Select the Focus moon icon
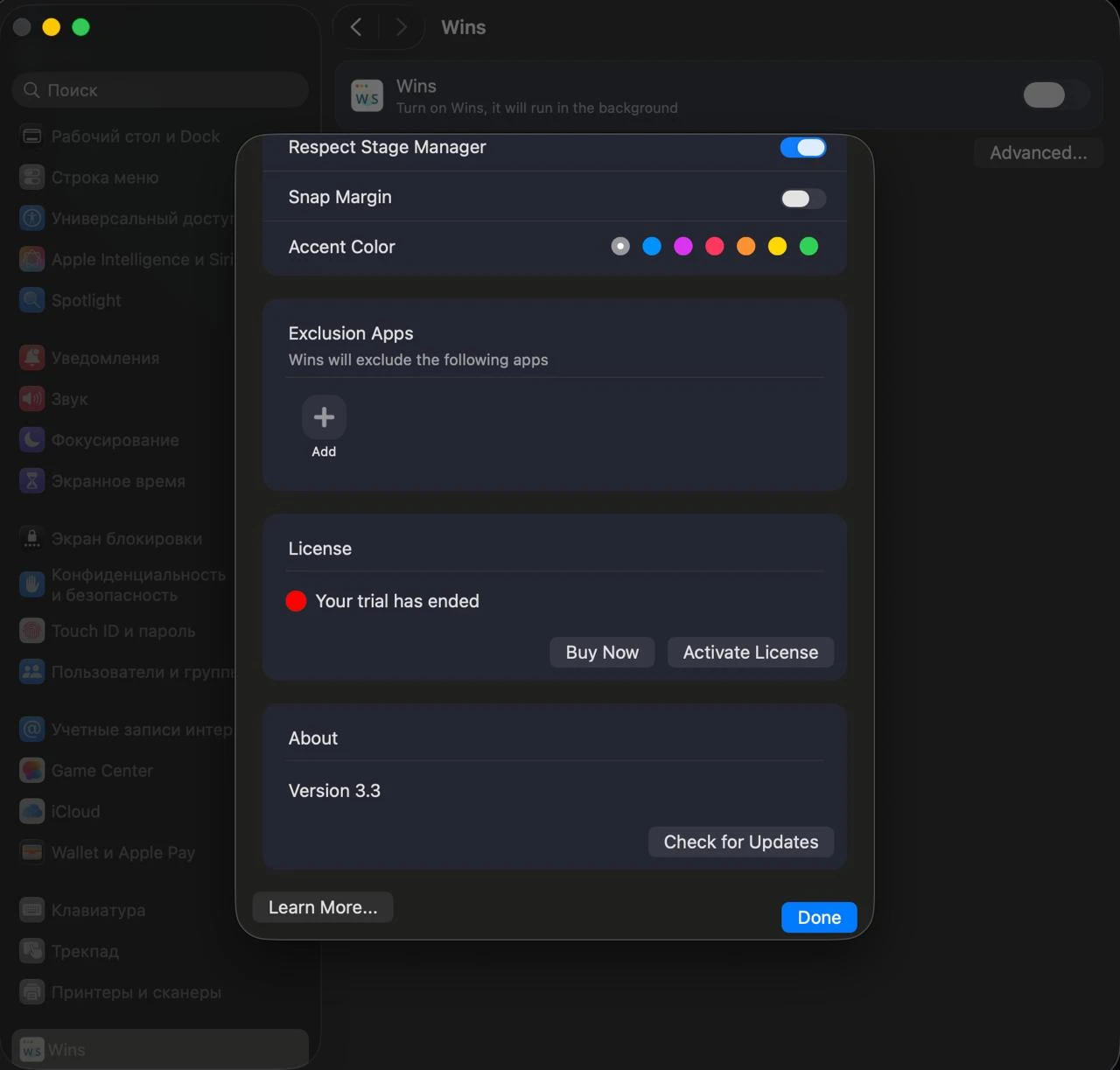Viewport: 1120px width, 1070px height. click(x=32, y=440)
